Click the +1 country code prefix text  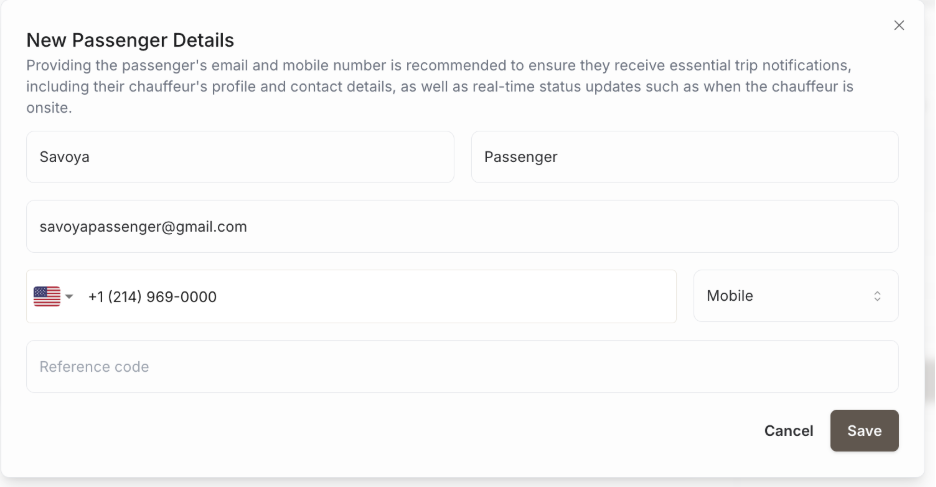[96, 296]
